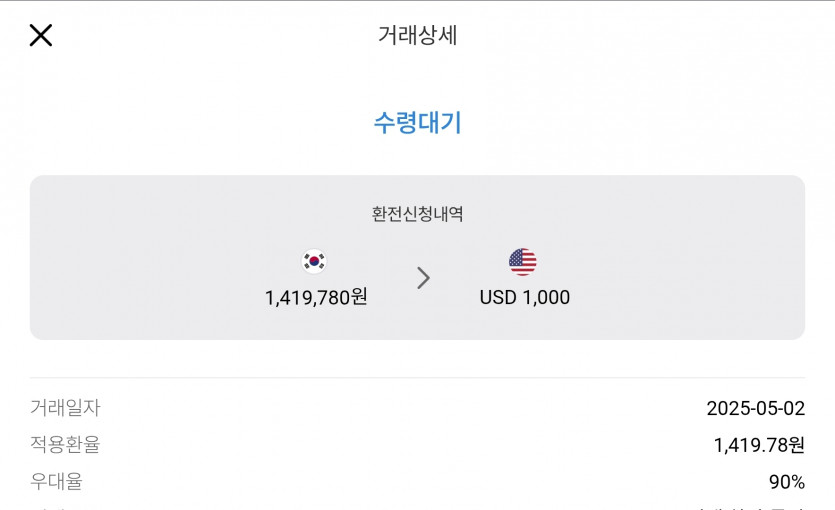Viewport: 835px width, 510px height.
Task: Select the 거래상세 page title
Action: [417, 35]
